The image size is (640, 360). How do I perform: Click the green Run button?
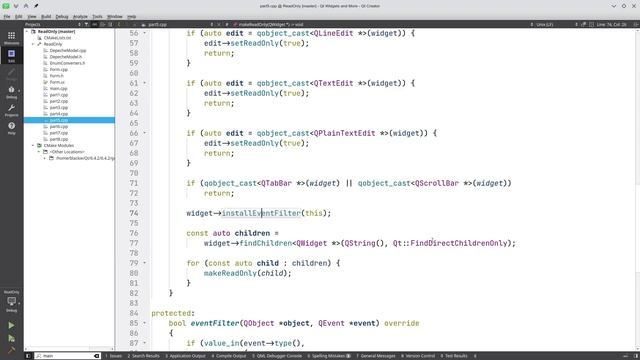tap(11, 325)
